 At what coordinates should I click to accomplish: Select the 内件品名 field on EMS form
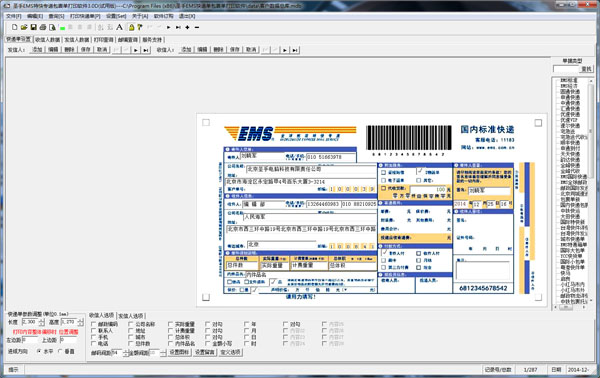[x=310, y=274]
